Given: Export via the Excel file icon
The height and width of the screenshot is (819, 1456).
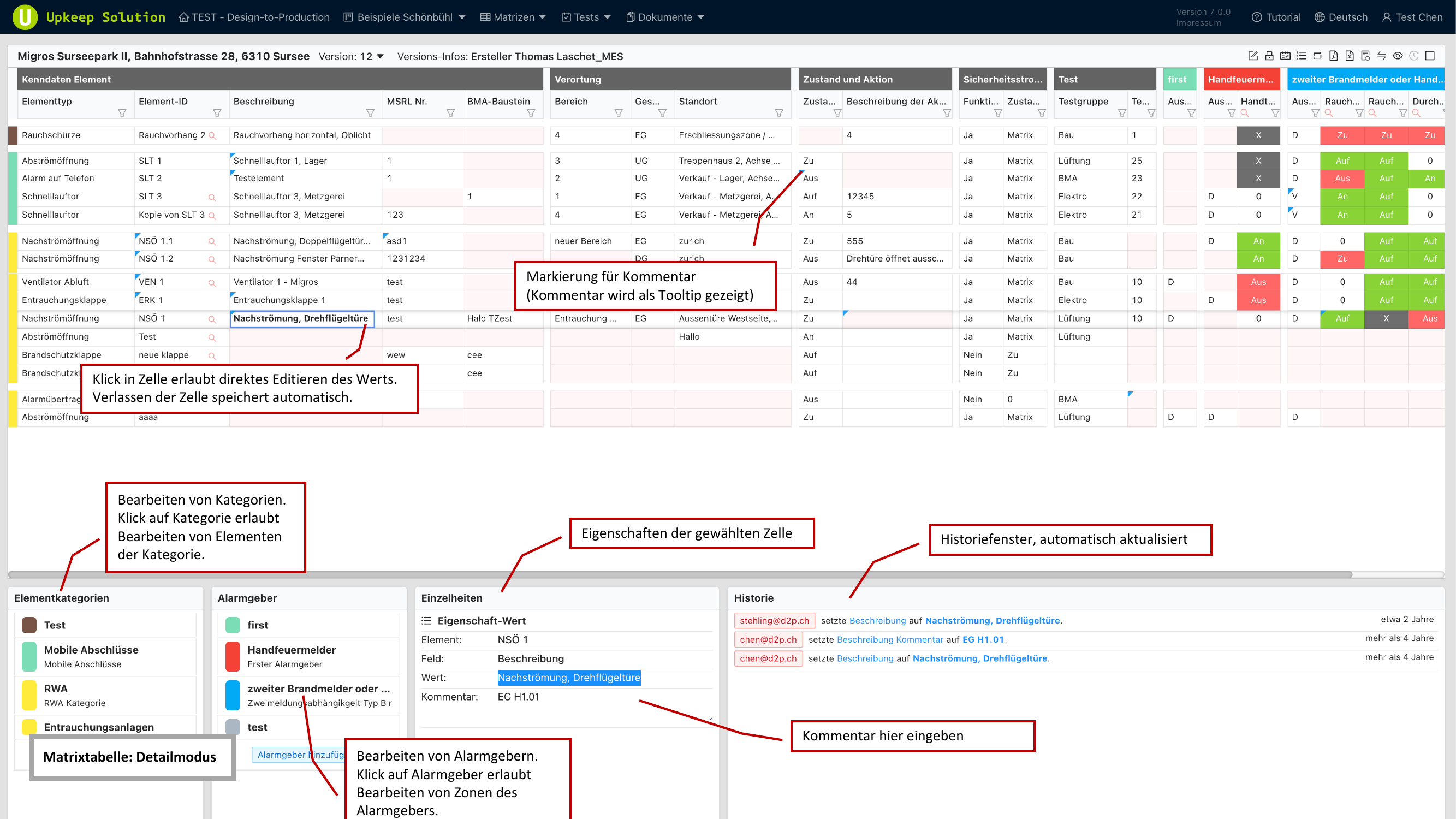Looking at the screenshot, I should coord(1349,56).
